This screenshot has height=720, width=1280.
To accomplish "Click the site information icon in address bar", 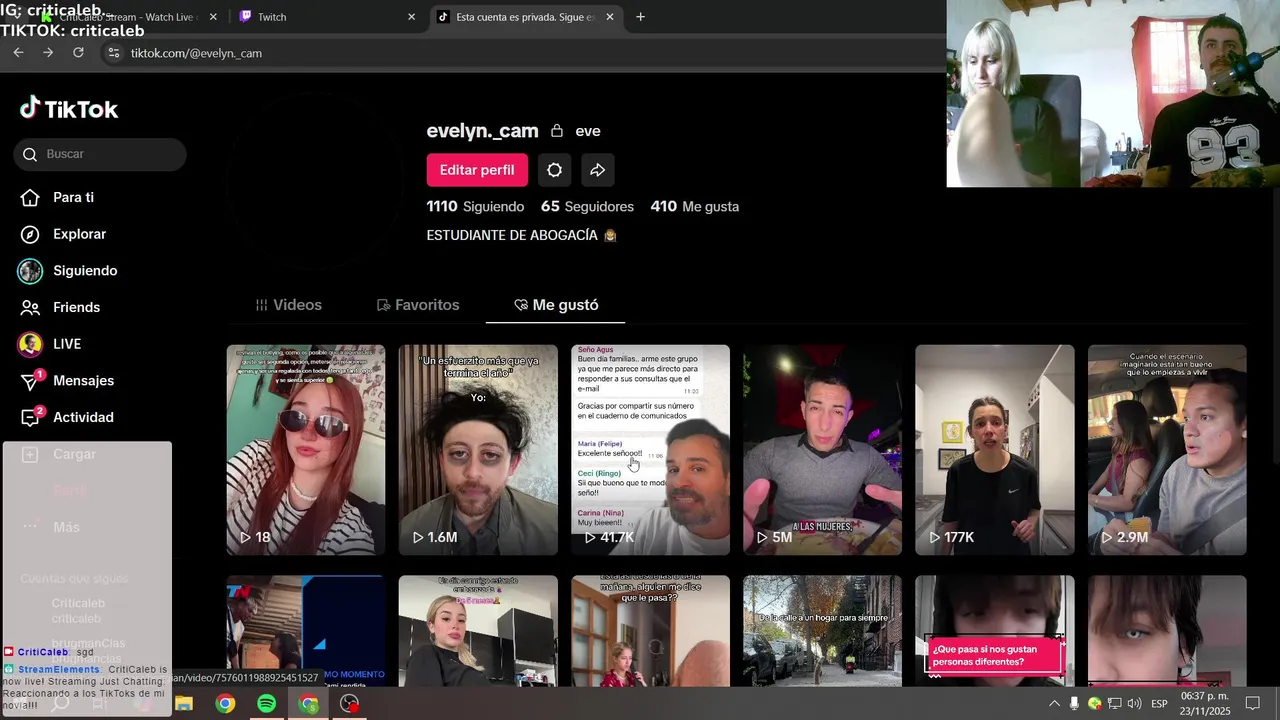I will click(113, 53).
